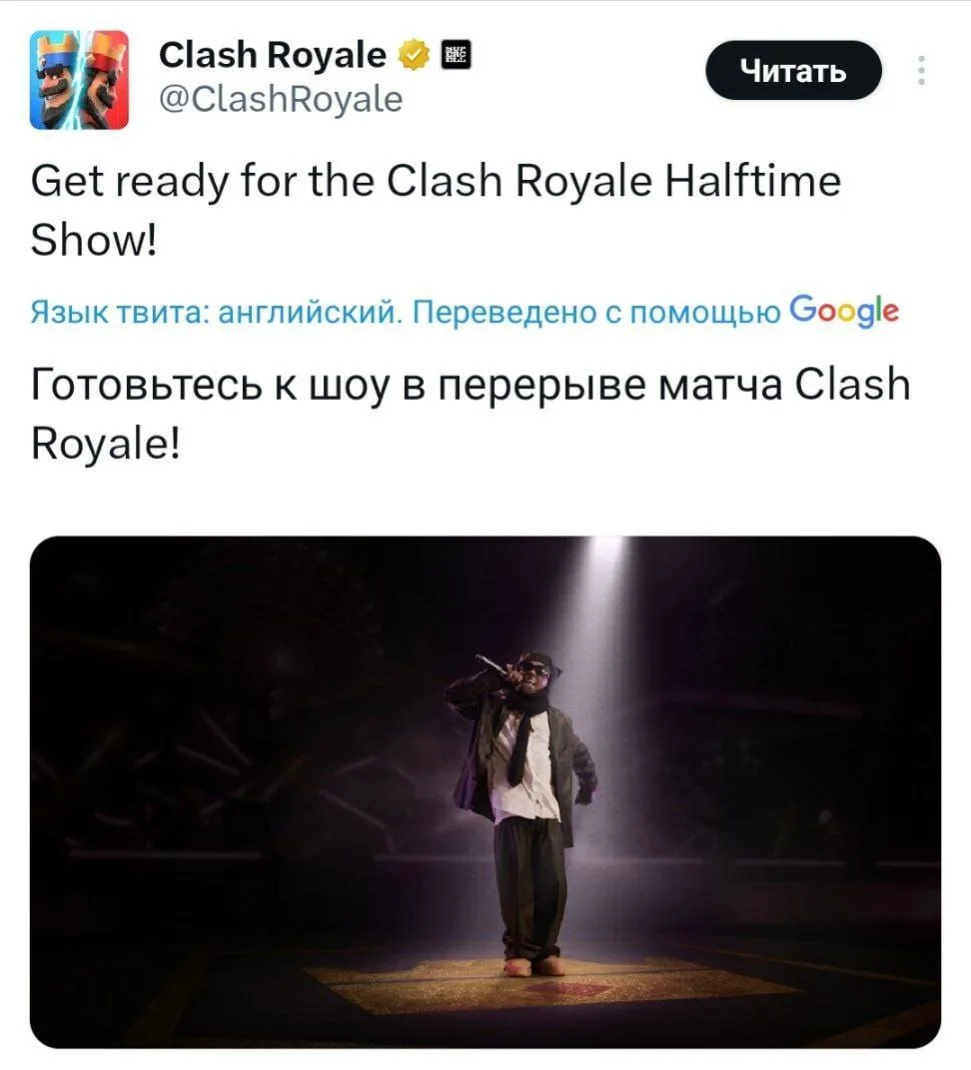Click the performer in the stage photo
The width and height of the screenshot is (971, 1070).
click(x=524, y=812)
